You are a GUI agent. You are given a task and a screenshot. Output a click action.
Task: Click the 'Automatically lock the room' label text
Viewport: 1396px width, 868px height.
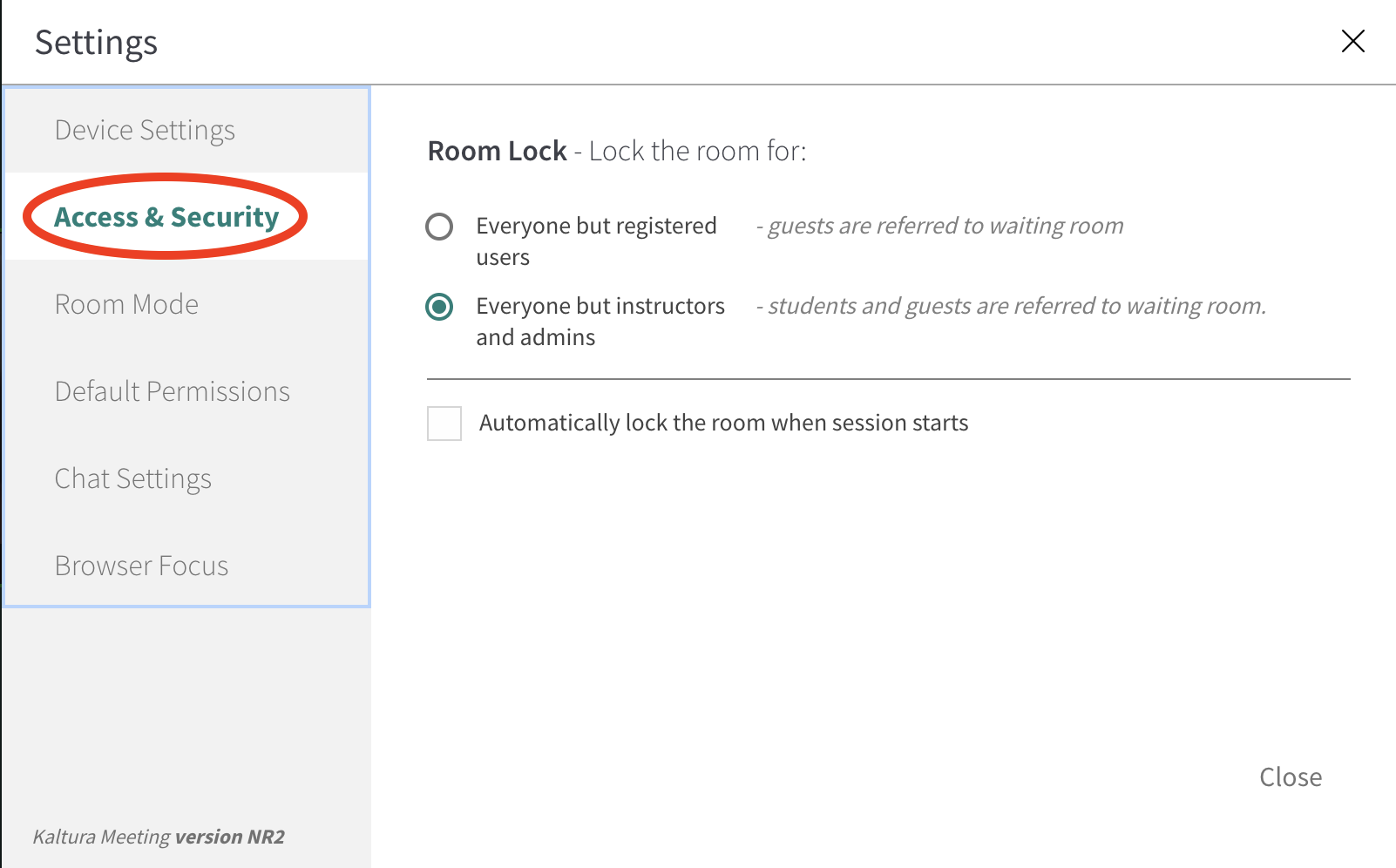723,423
